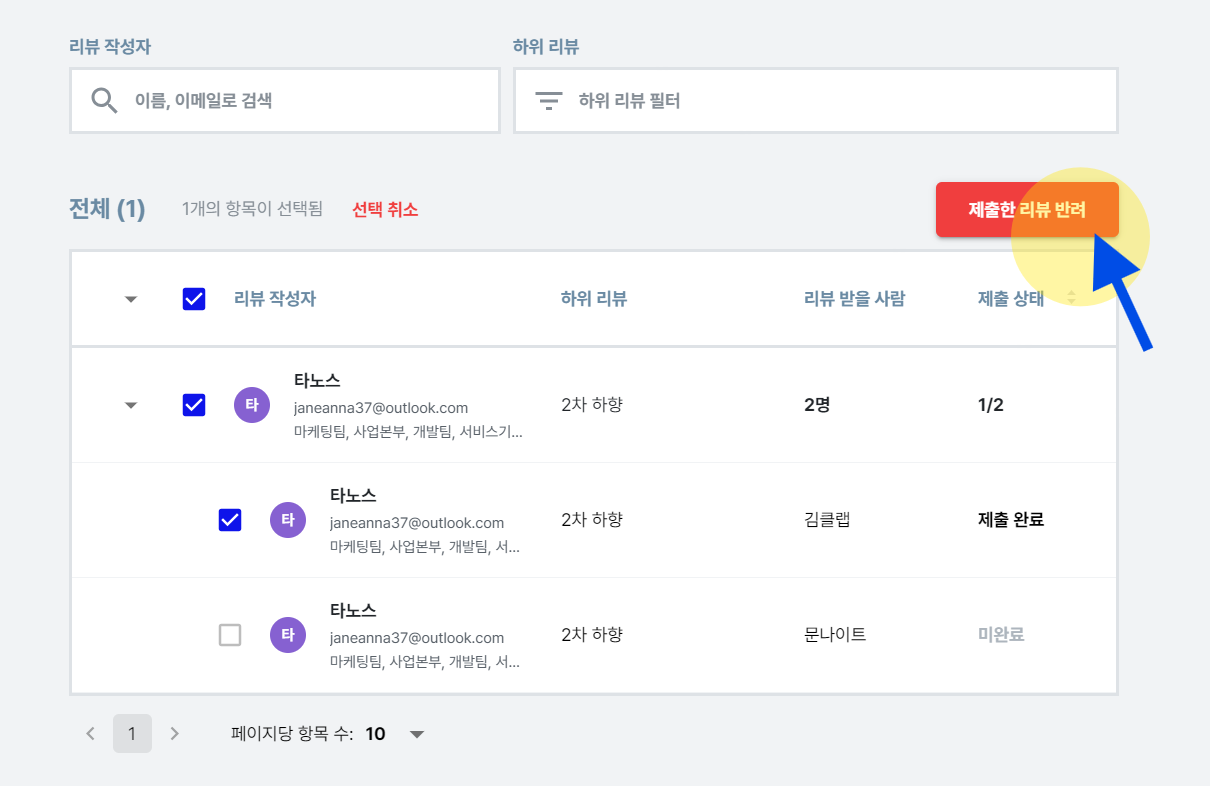Click the 전체 (1) heading
Viewport: 1210px width, 786px height.
[107, 209]
